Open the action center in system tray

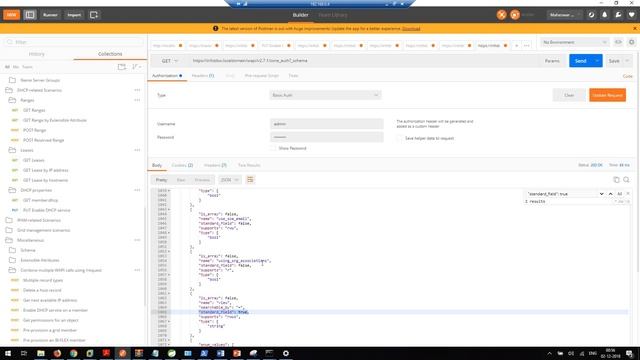point(629,353)
